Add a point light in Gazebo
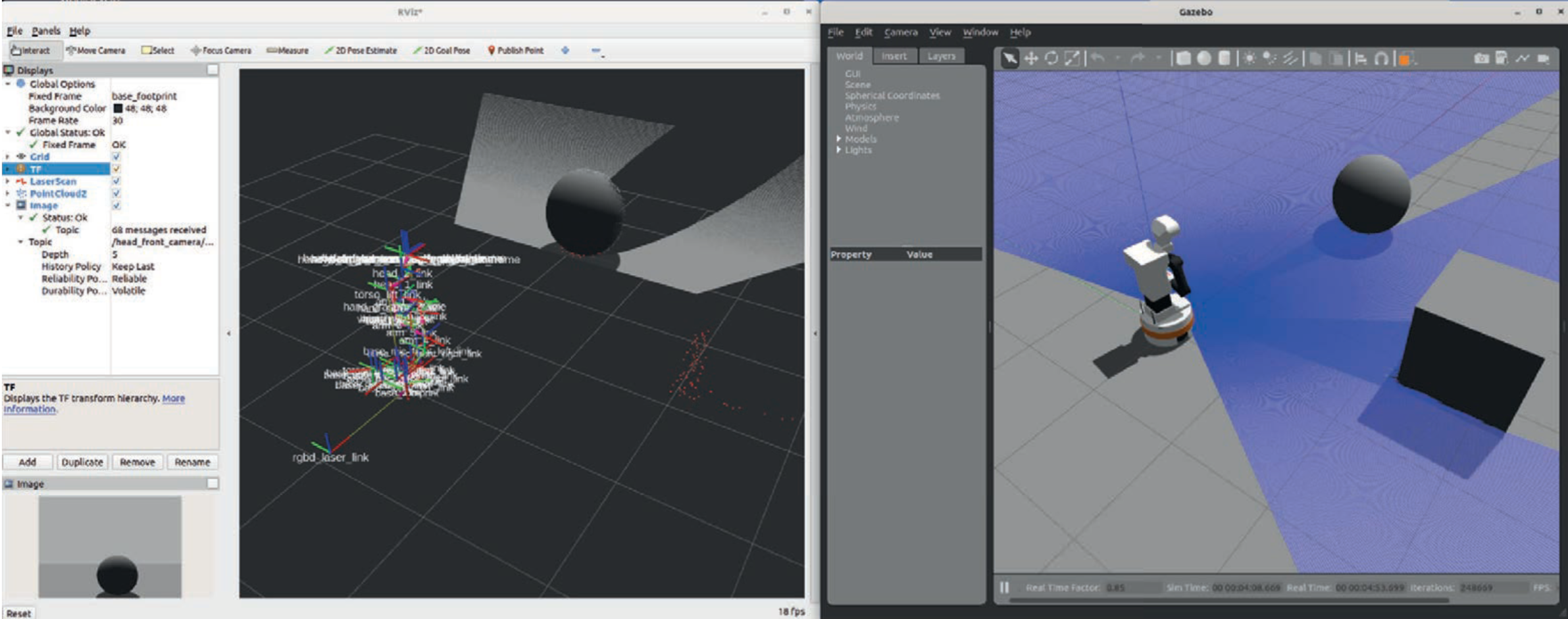This screenshot has height=619, width=1568. point(1249,59)
